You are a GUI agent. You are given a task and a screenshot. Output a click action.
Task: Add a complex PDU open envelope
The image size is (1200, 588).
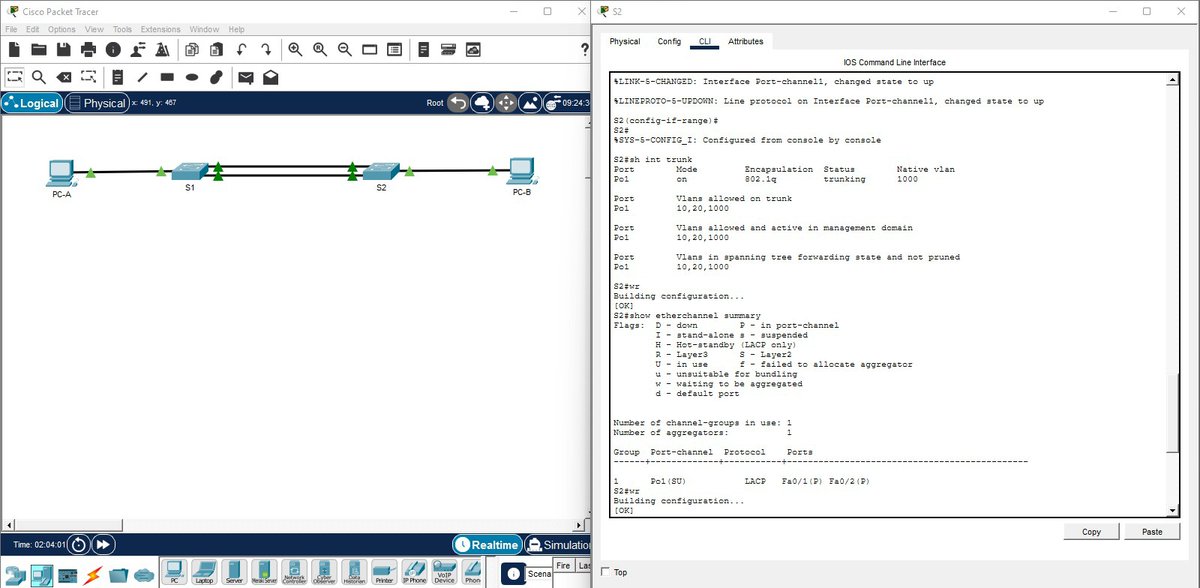click(x=270, y=77)
